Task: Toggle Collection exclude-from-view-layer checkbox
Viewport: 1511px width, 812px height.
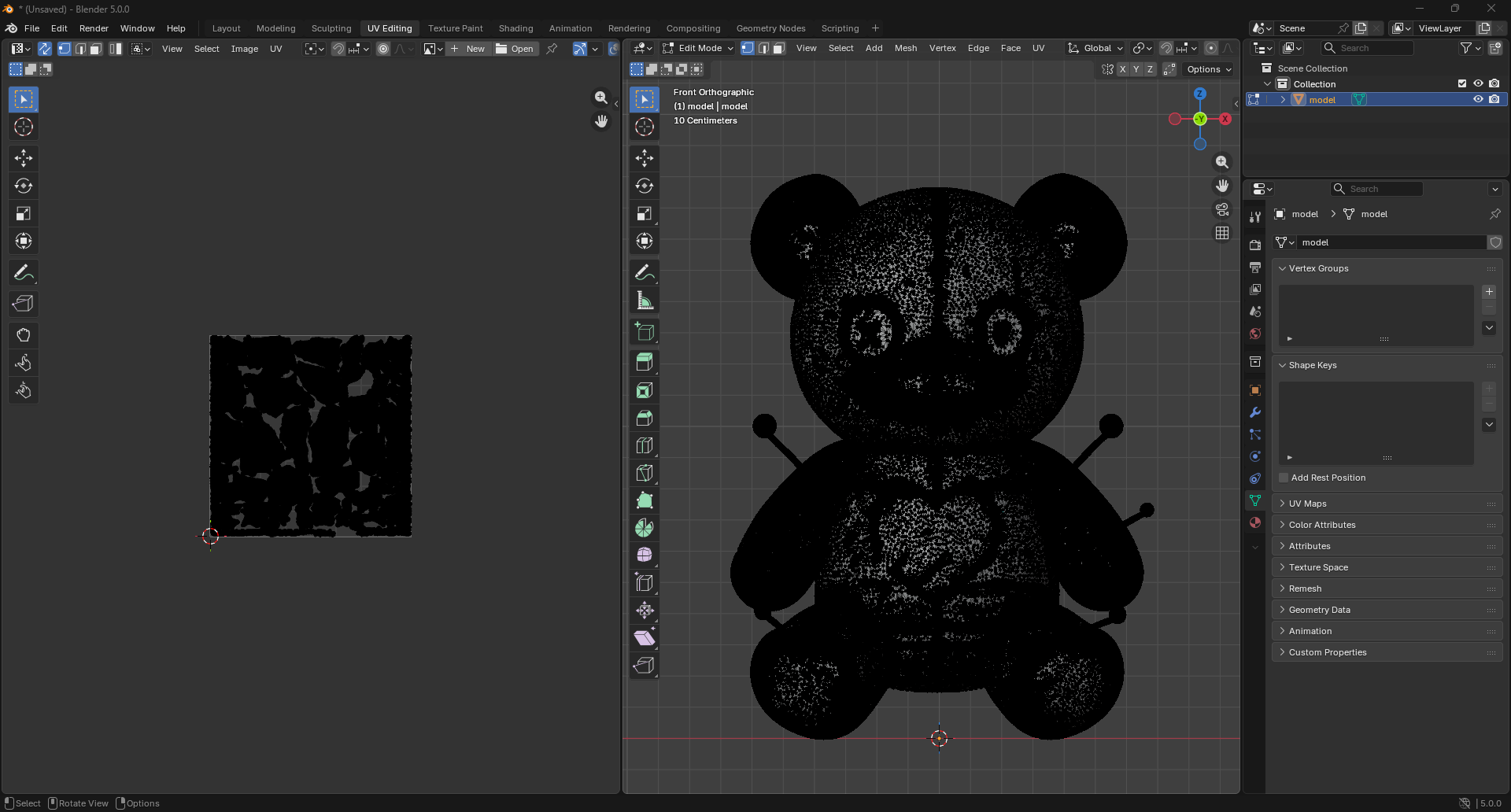Action: coord(1462,84)
